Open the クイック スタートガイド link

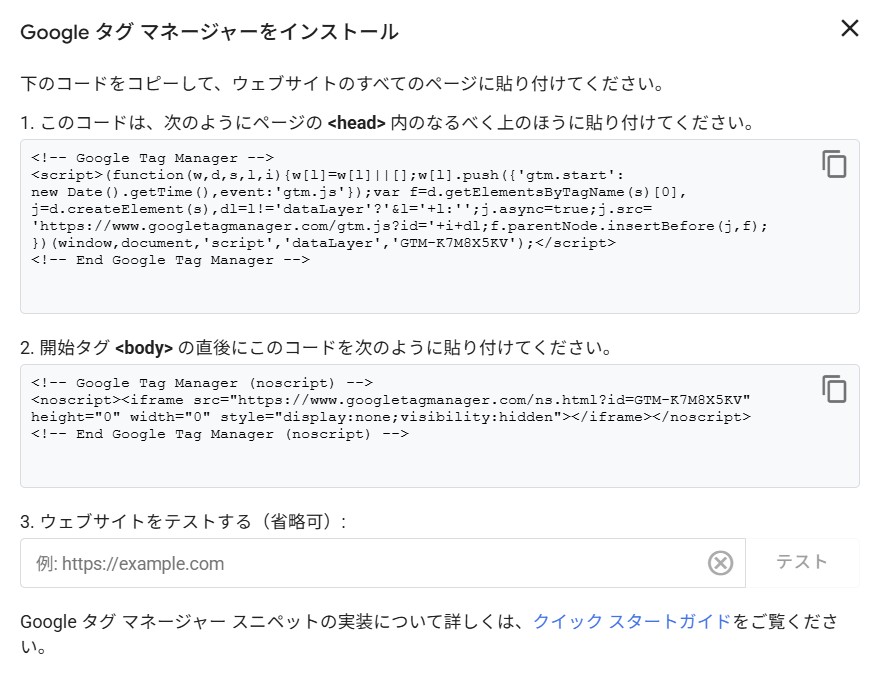[x=632, y=621]
